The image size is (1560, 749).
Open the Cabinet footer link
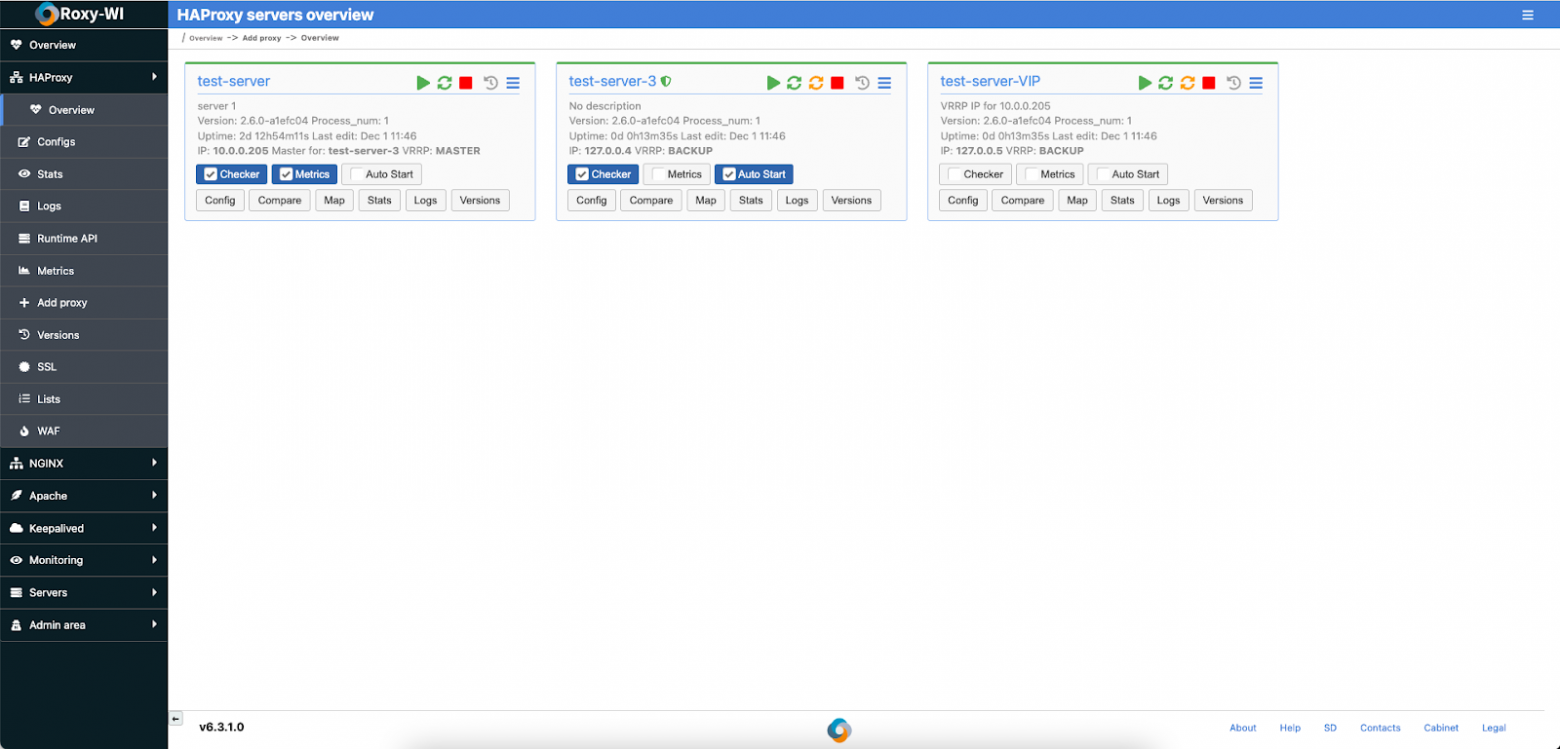pyautogui.click(x=1441, y=728)
